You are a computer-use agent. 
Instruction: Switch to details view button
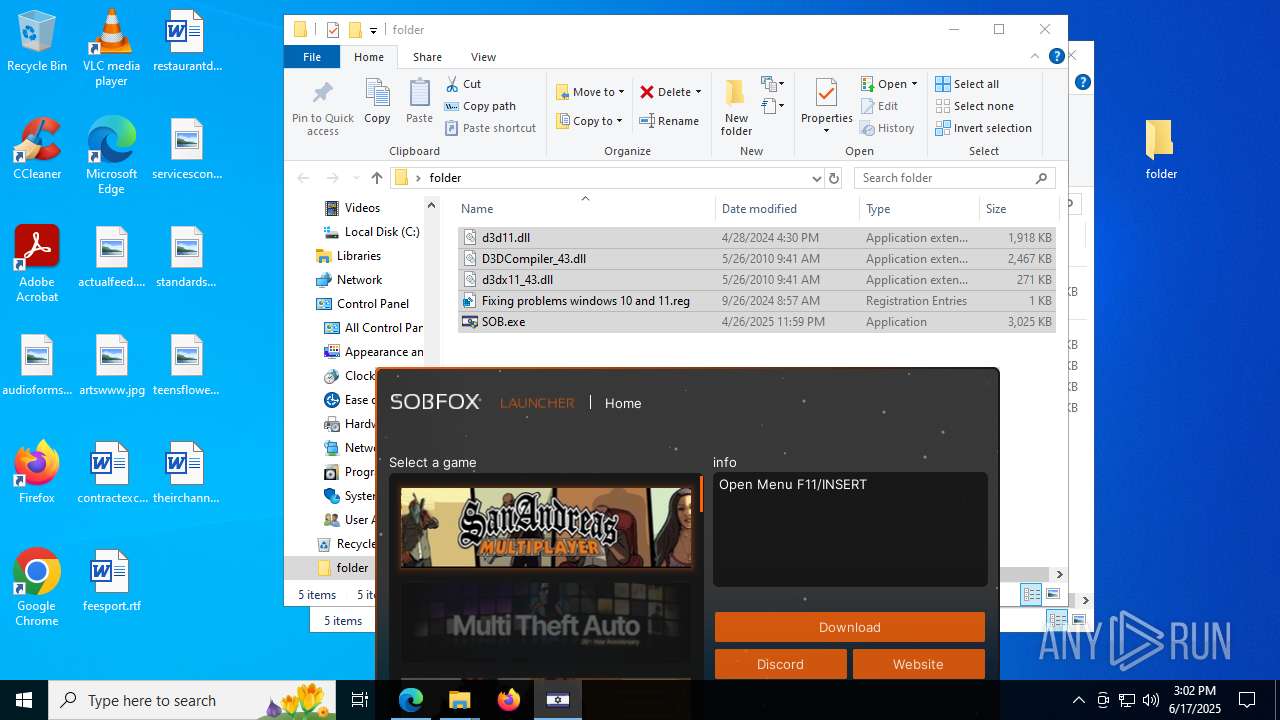(1031, 594)
